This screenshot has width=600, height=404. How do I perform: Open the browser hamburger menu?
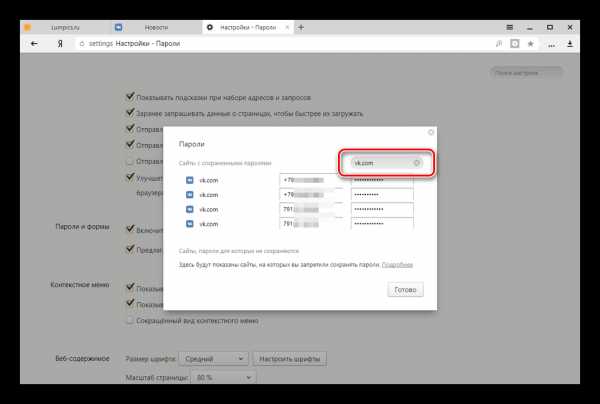(x=510, y=27)
